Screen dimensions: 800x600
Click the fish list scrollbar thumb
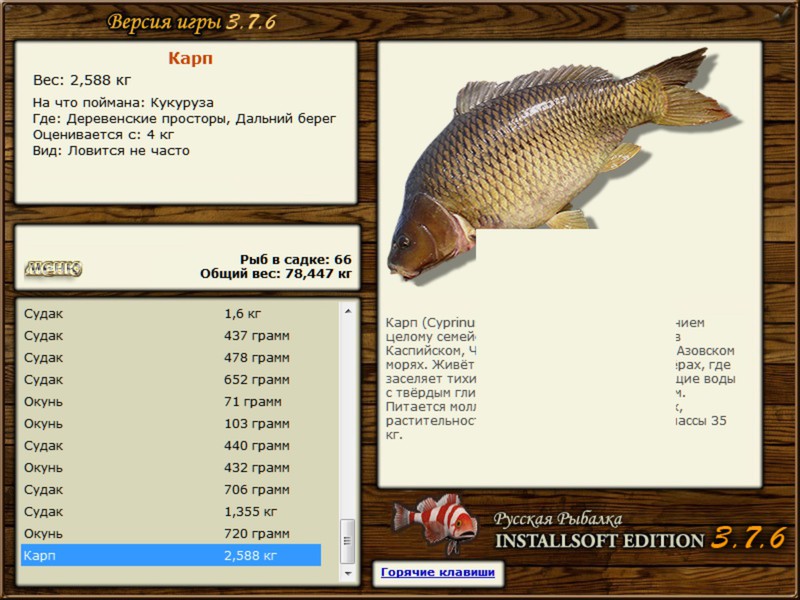tap(348, 541)
